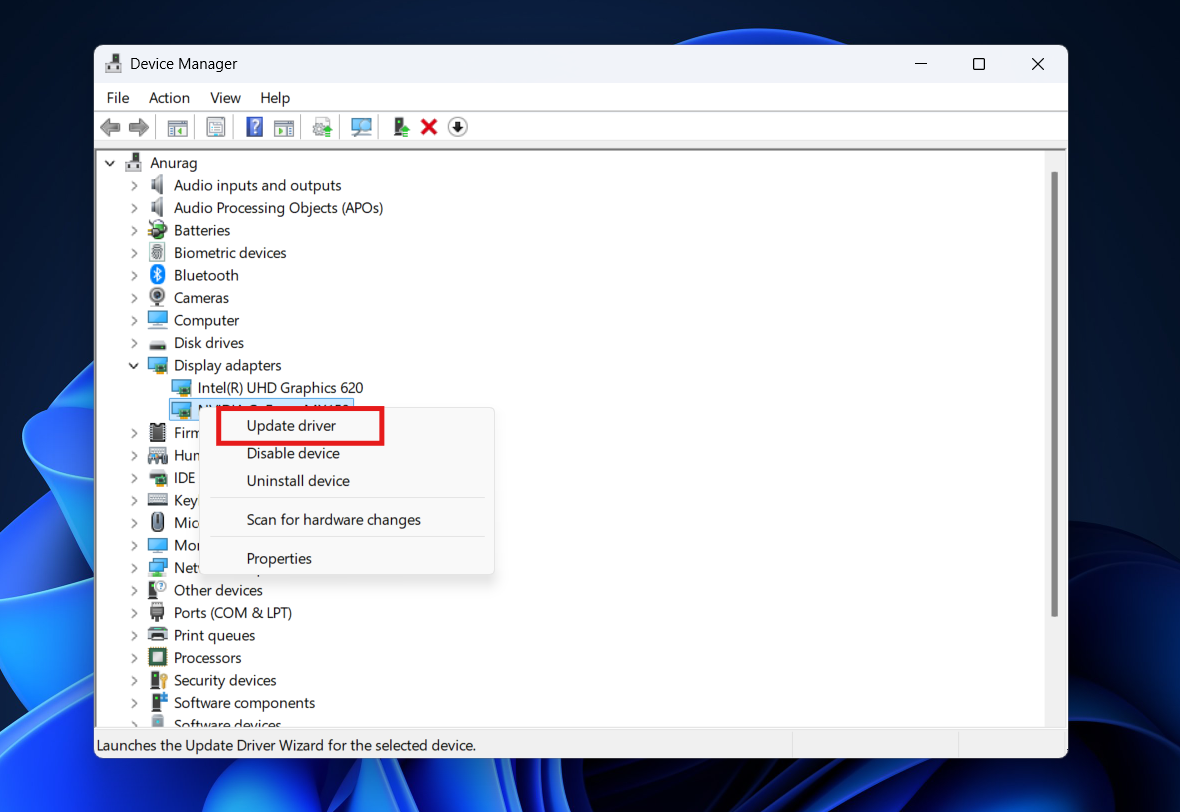Click the Device Manager title bar icon
Viewport: 1180px width, 812px height.
click(113, 63)
